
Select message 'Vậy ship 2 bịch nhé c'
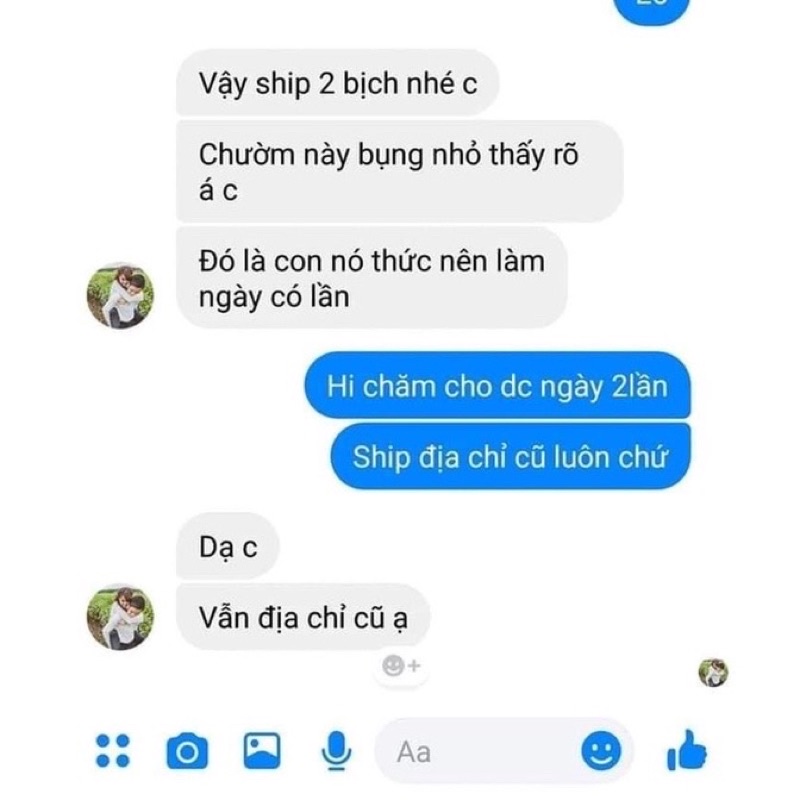(337, 83)
